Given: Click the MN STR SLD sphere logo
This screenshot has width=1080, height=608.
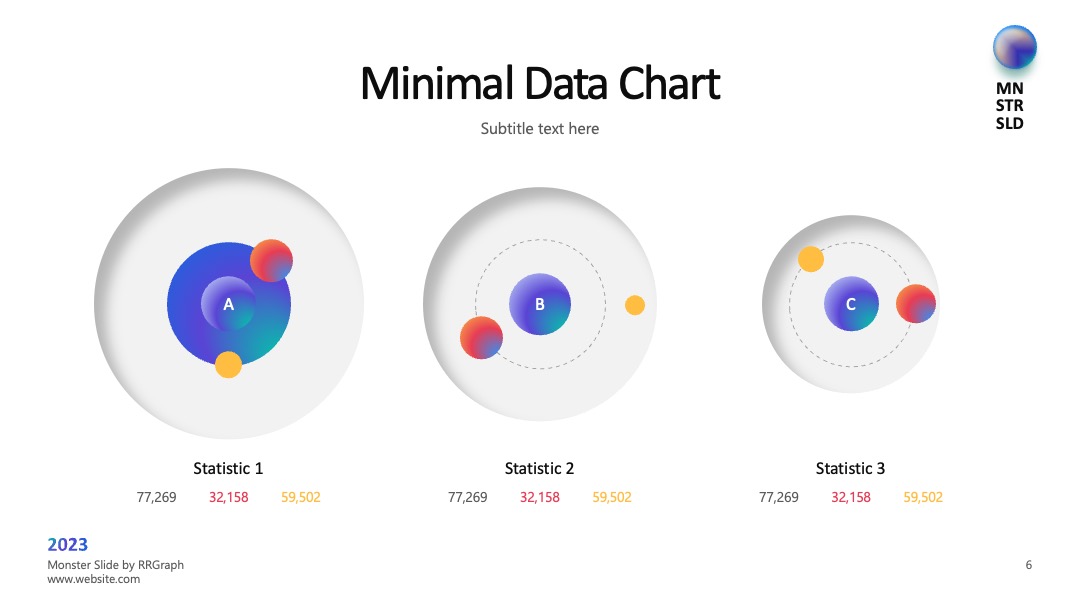Looking at the screenshot, I should click(1014, 47).
